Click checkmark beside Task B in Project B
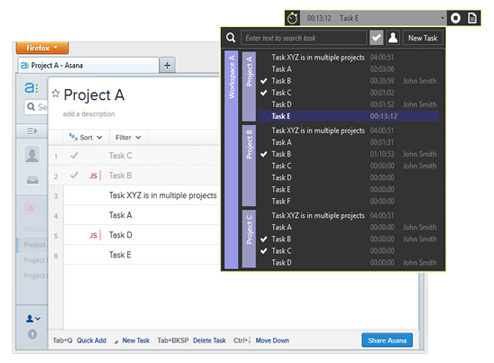 pyautogui.click(x=264, y=154)
